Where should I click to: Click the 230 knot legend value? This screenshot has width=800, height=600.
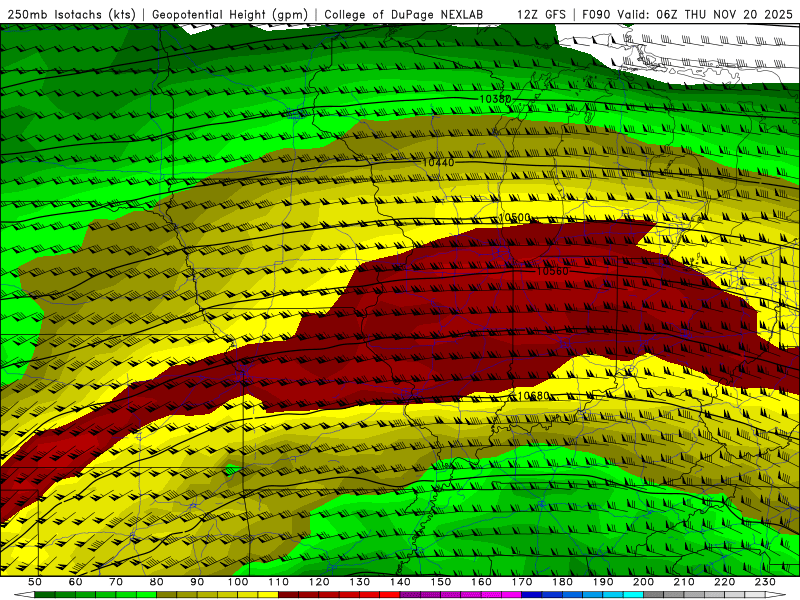coord(765,582)
